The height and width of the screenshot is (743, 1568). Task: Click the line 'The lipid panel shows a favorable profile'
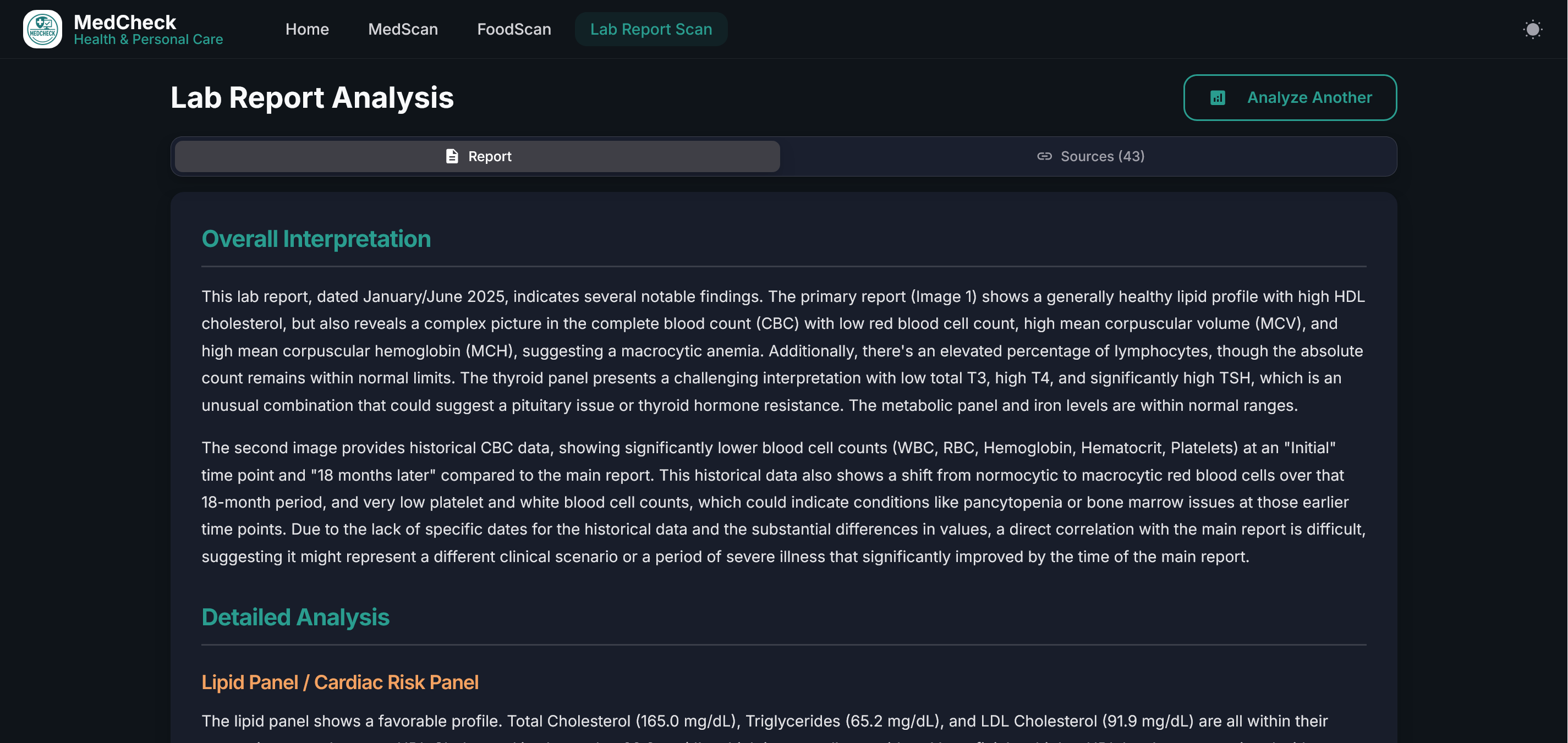click(764, 721)
